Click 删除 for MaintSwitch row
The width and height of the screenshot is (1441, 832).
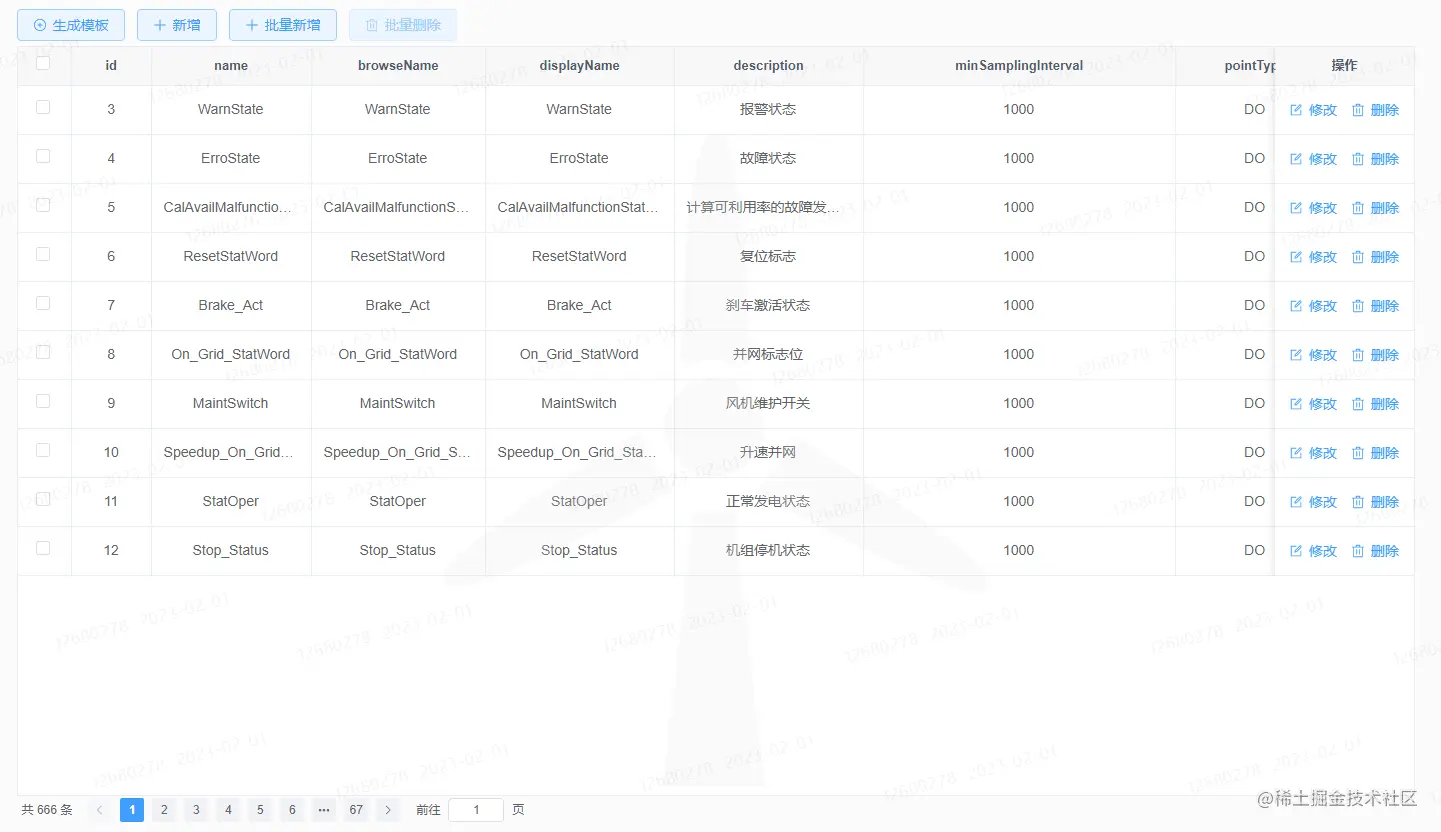[1375, 404]
